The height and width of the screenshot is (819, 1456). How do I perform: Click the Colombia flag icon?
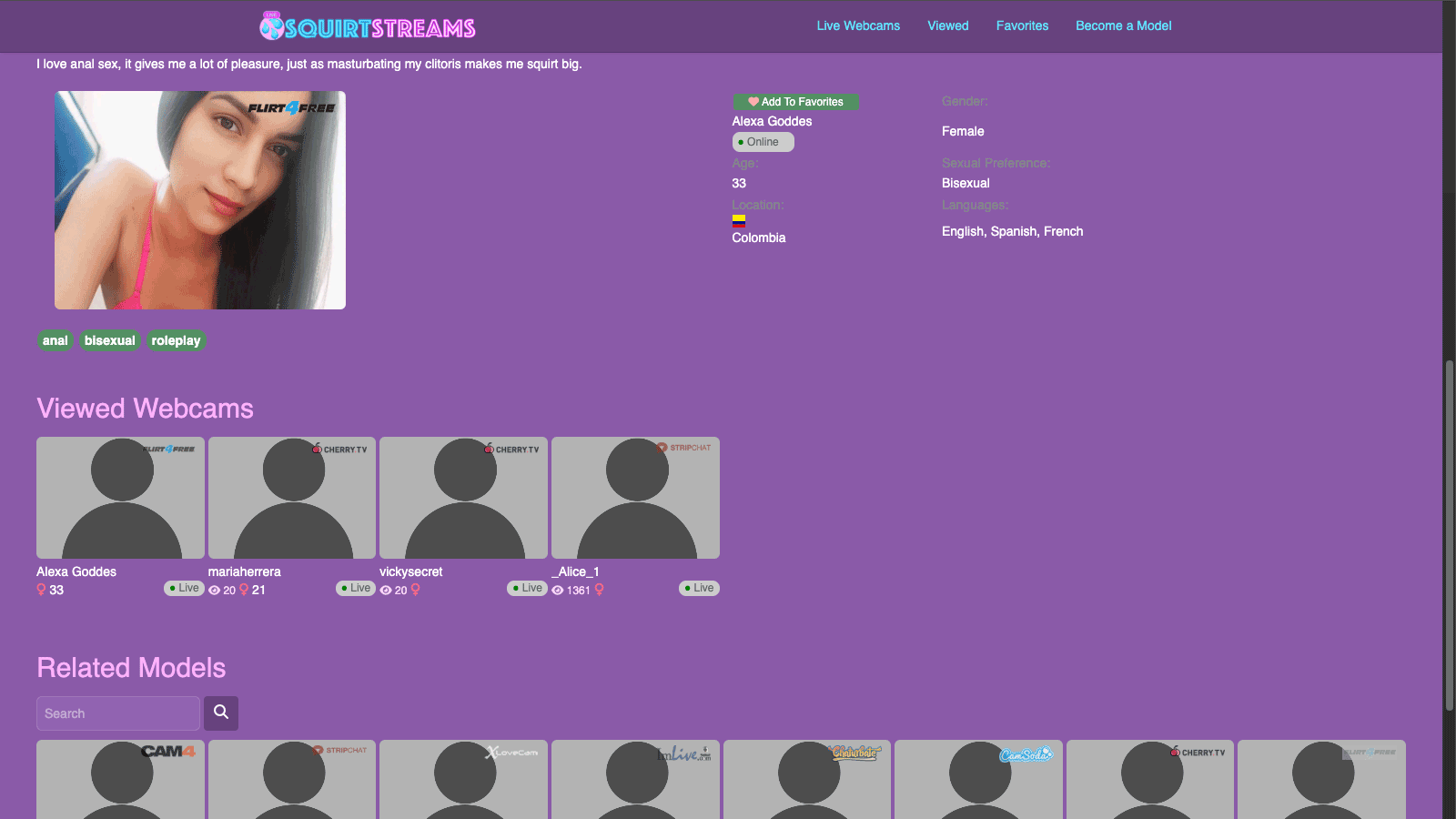coord(739,220)
